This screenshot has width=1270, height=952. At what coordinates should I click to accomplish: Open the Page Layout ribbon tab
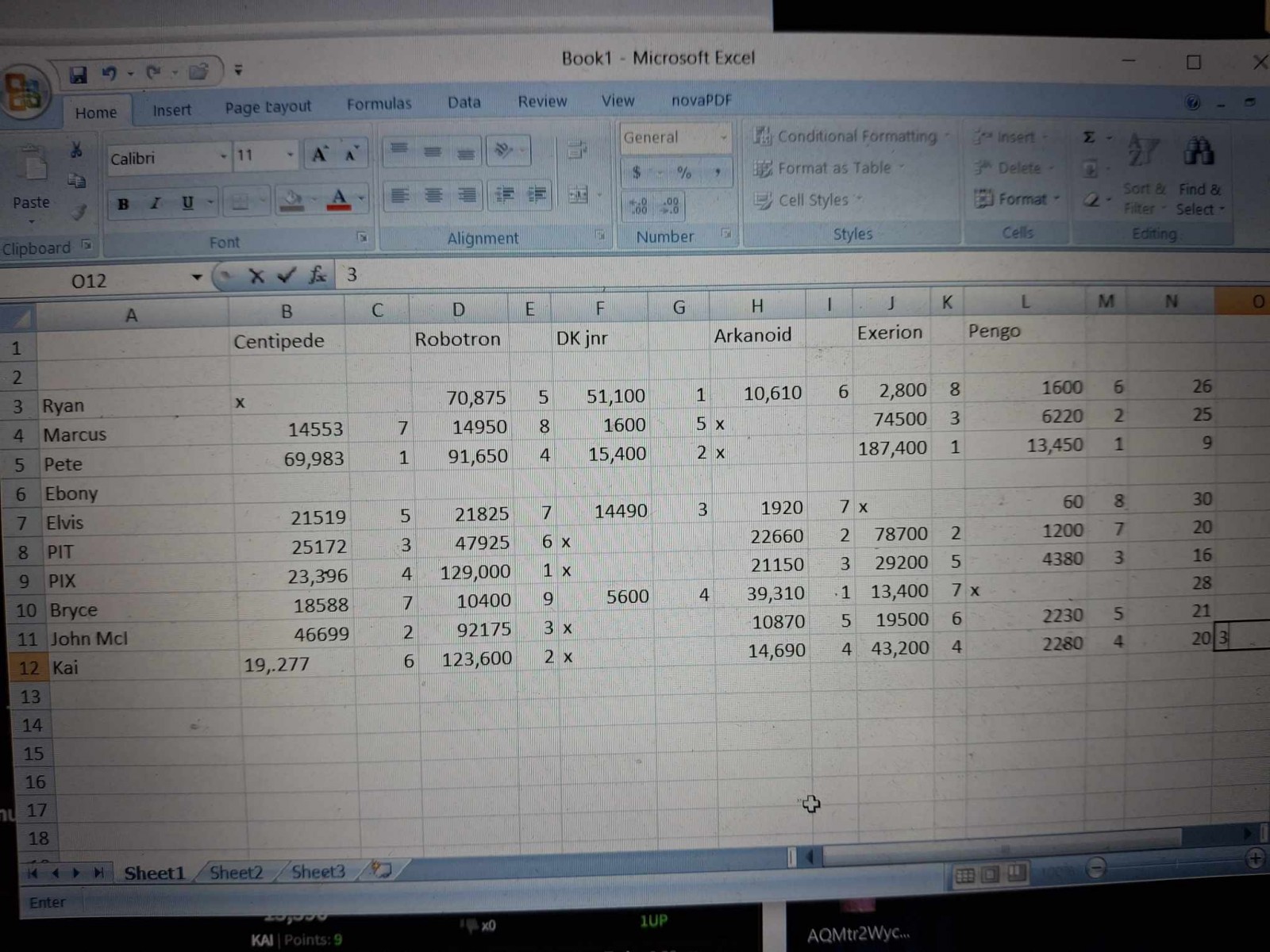tap(267, 107)
